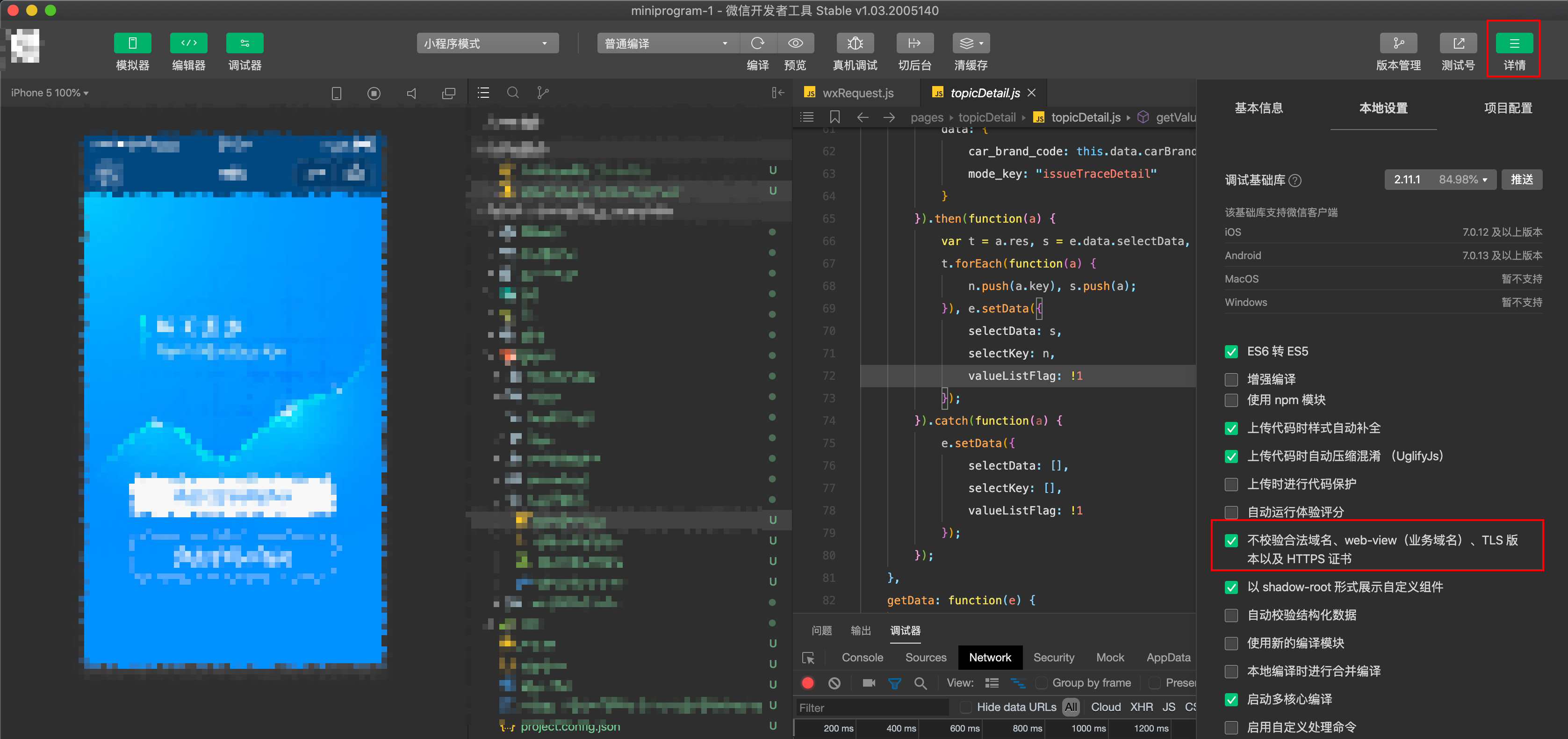Navigate forward with the right arrow

(889, 117)
